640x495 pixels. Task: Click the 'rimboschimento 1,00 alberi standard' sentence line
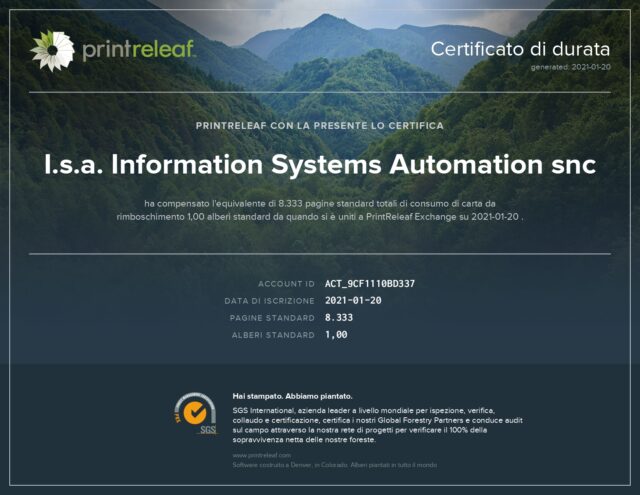320,217
